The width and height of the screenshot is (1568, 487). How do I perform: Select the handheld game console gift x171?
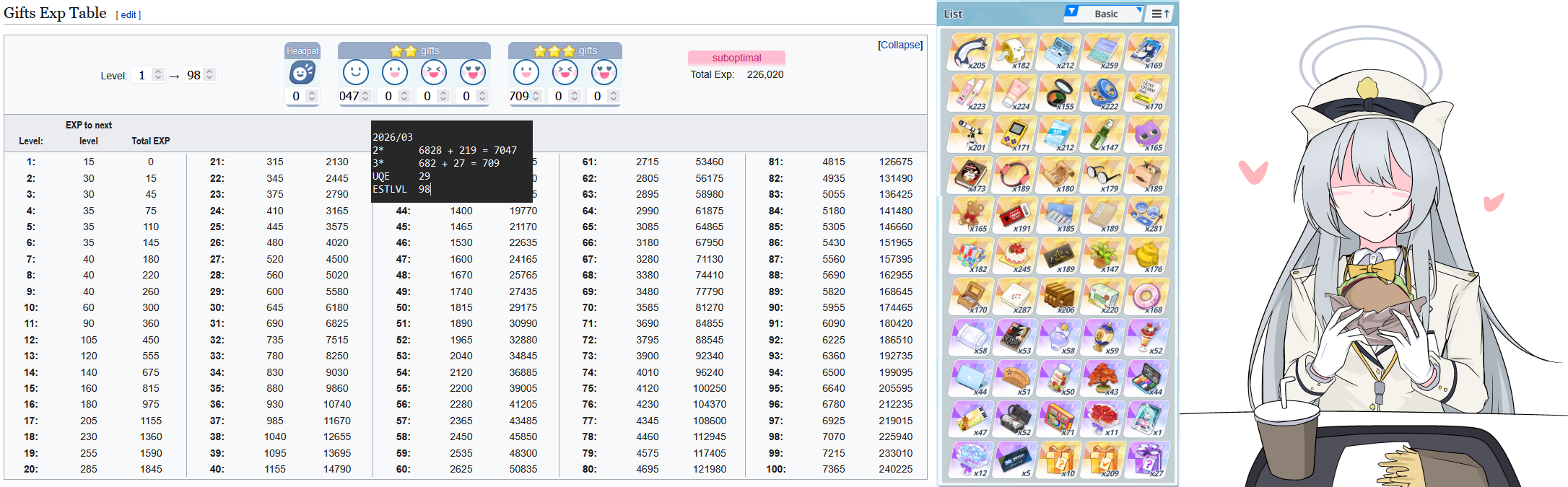tap(1015, 133)
